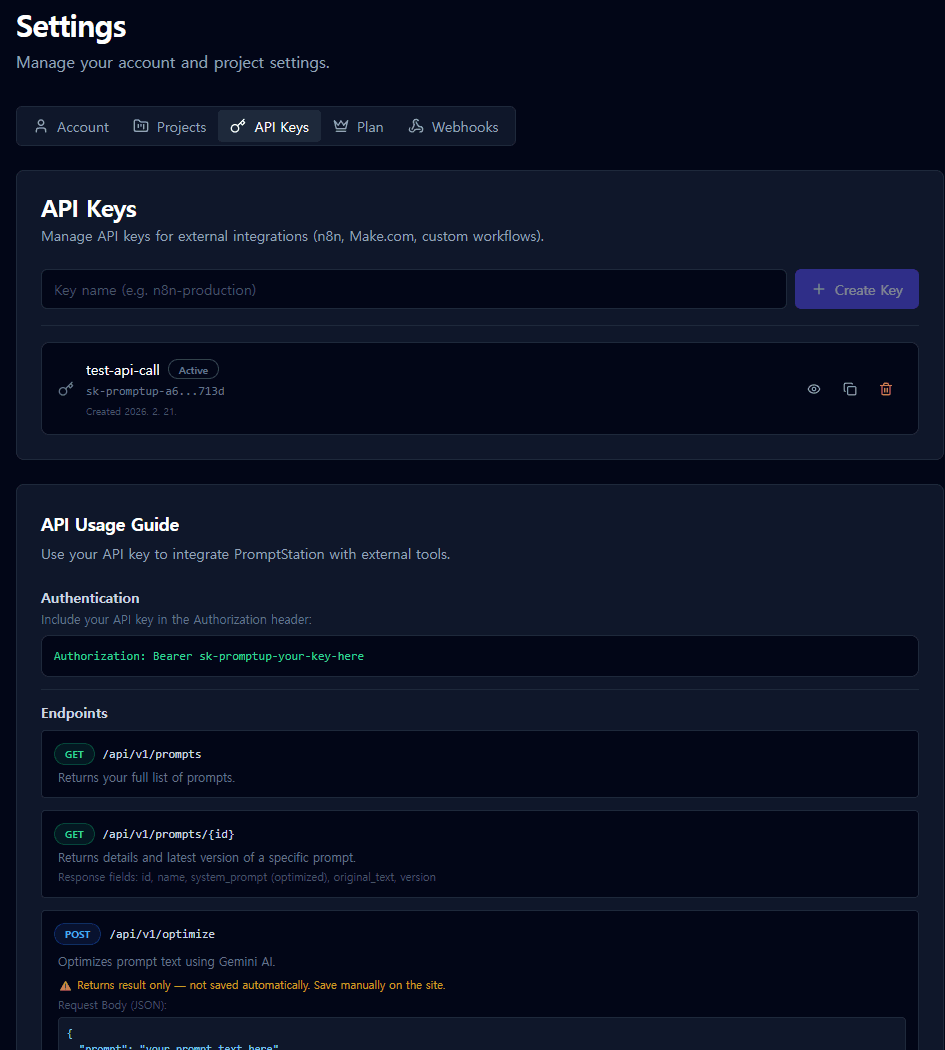
Task: Click the GET badge for /api/v1/prompts/{id}
Action: [x=74, y=834]
